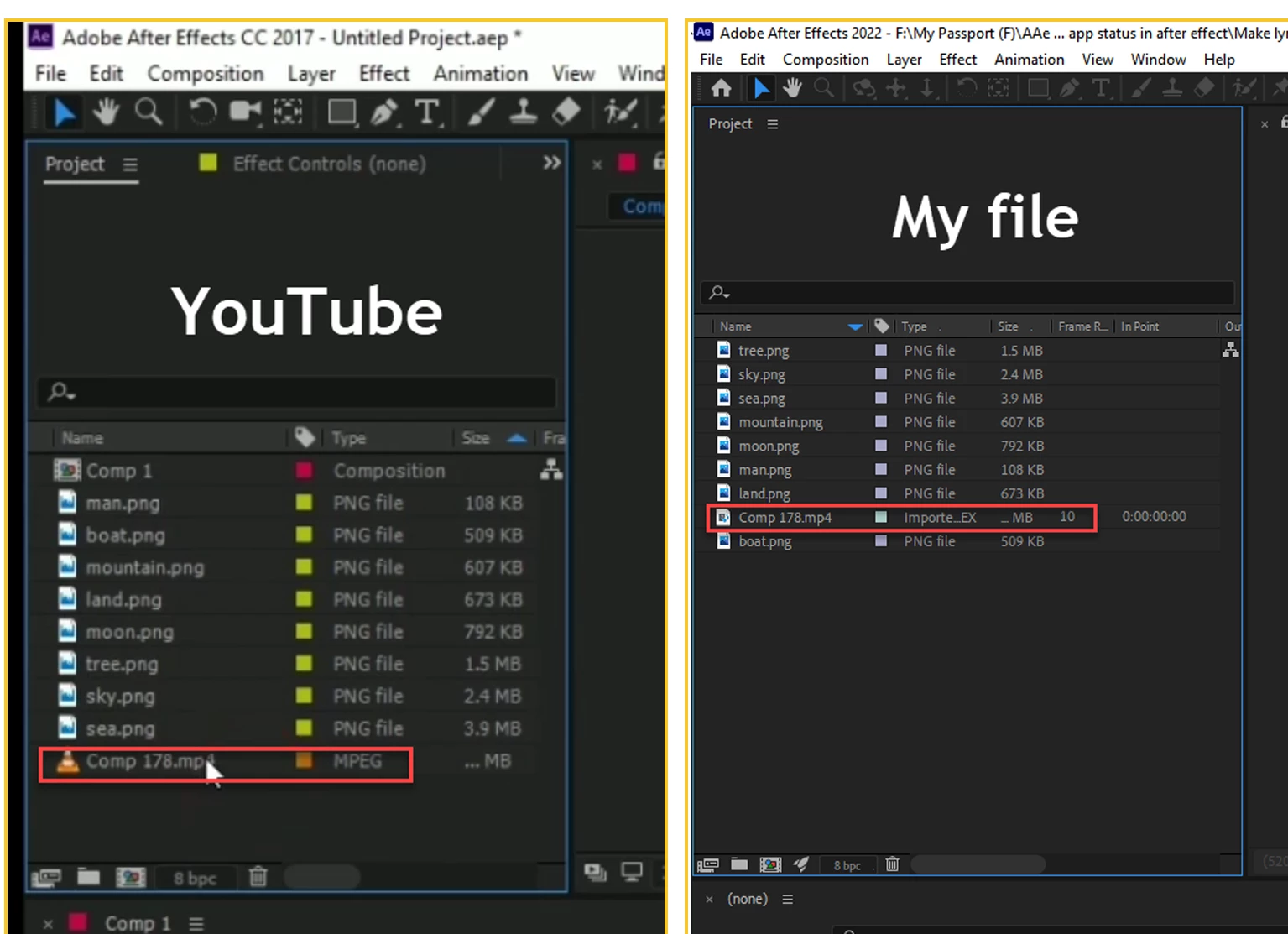Screen dimensions: 1288x934
Task: Expand hidden panel tabs chevron in CC 2017
Action: [x=551, y=163]
